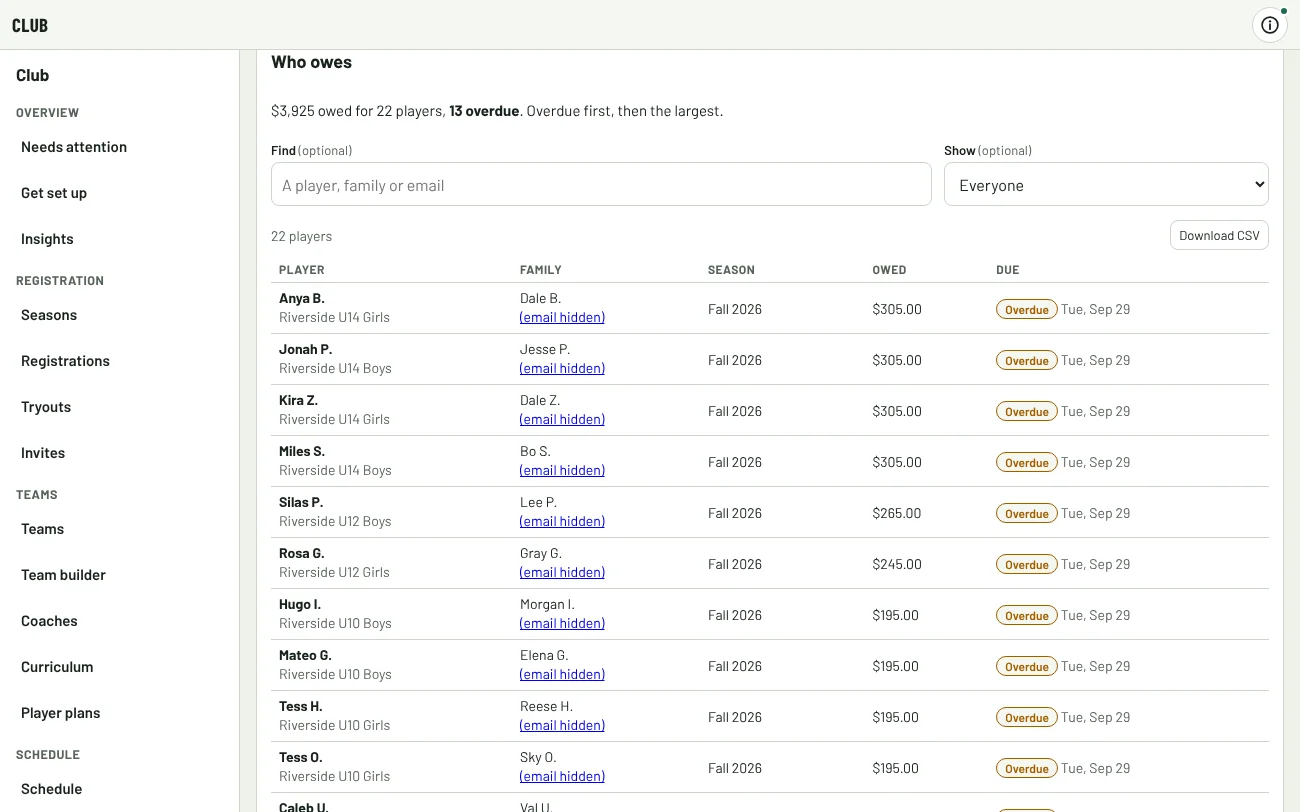Open the Show filter dropdown
Image resolution: width=1300 pixels, height=812 pixels.
pos(1106,185)
